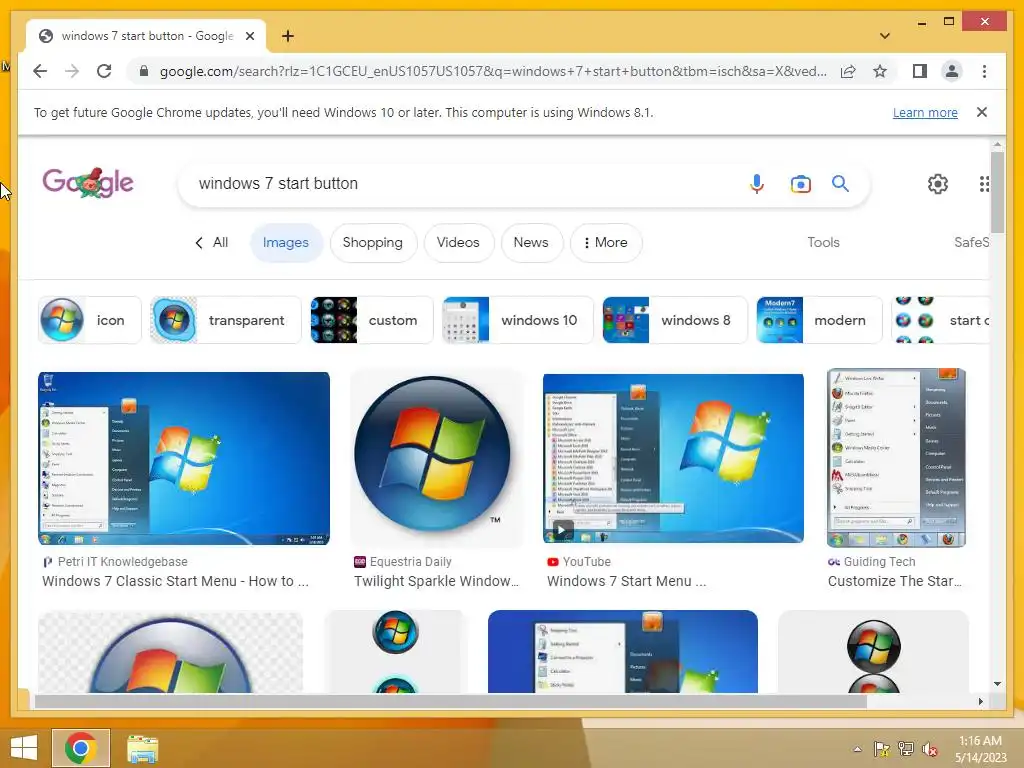1024x768 pixels.
Task: Expand the tab search chevron
Action: pos(884,36)
